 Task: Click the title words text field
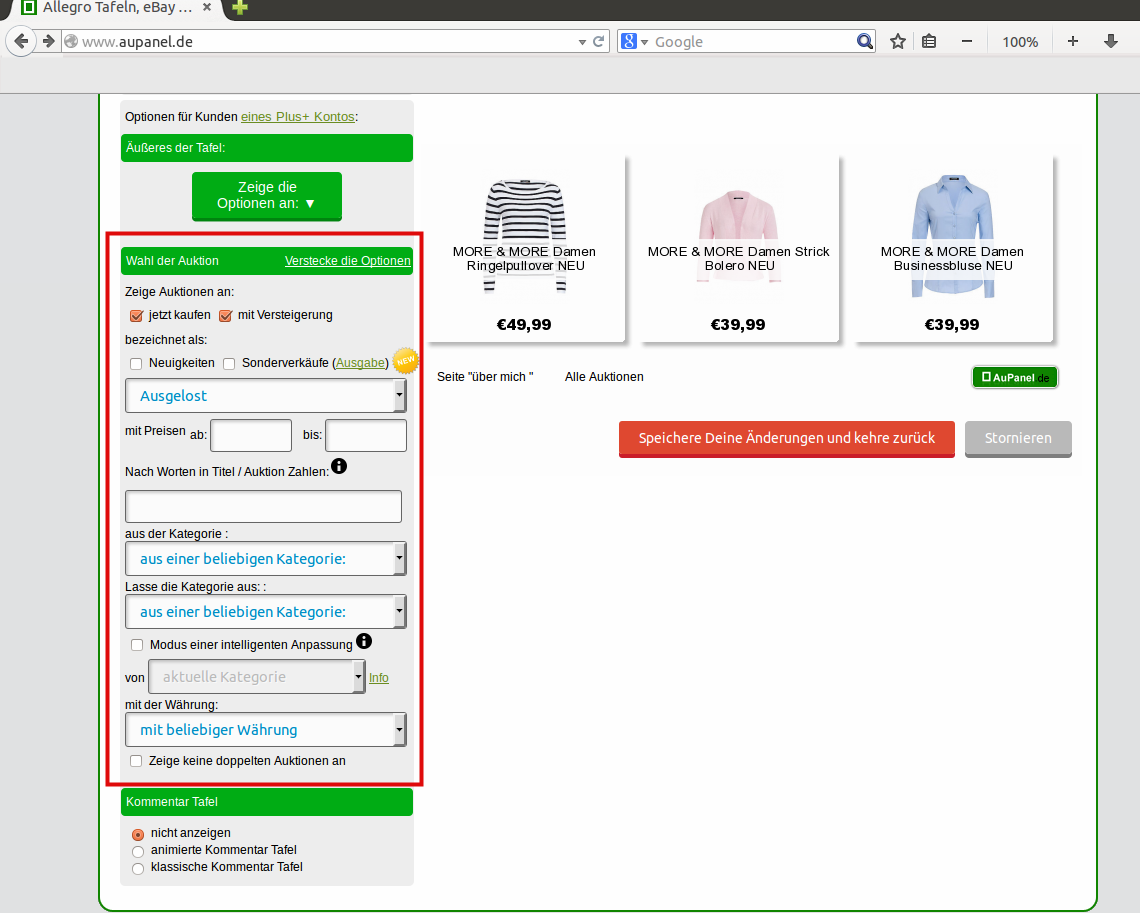click(x=263, y=507)
